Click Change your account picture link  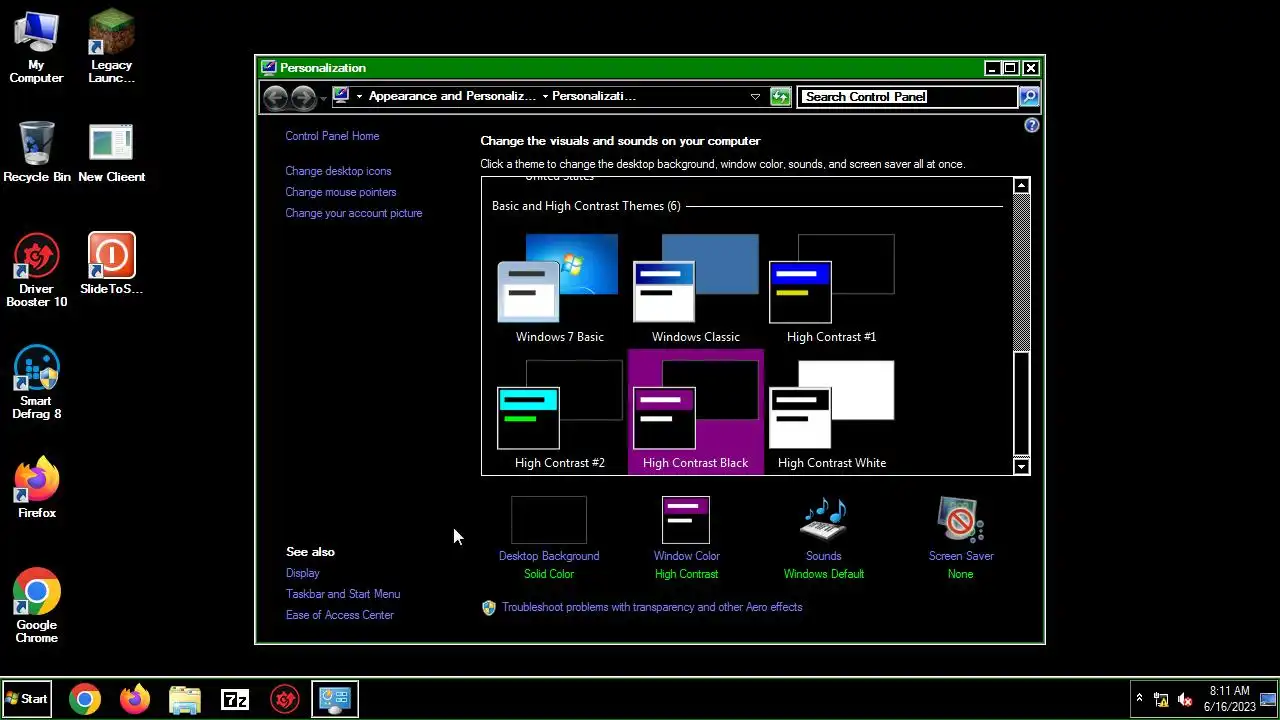pyautogui.click(x=353, y=213)
